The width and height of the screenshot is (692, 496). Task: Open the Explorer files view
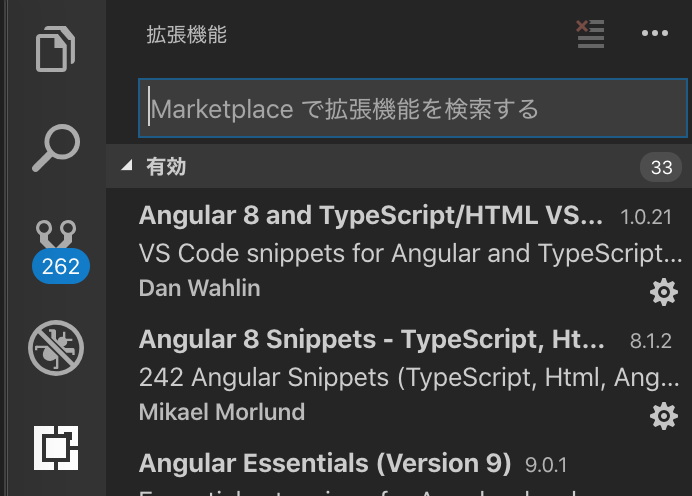56,49
